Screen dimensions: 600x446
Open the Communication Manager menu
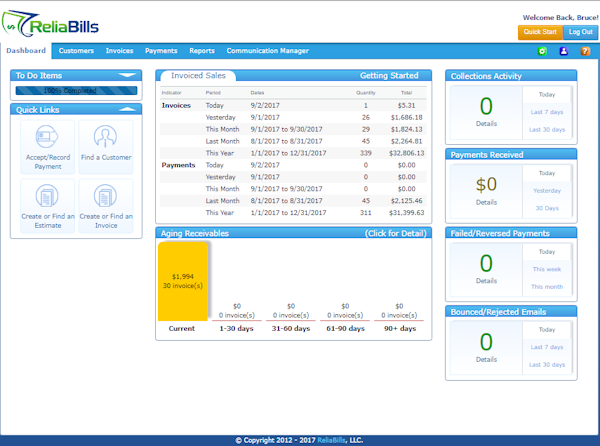[267, 51]
